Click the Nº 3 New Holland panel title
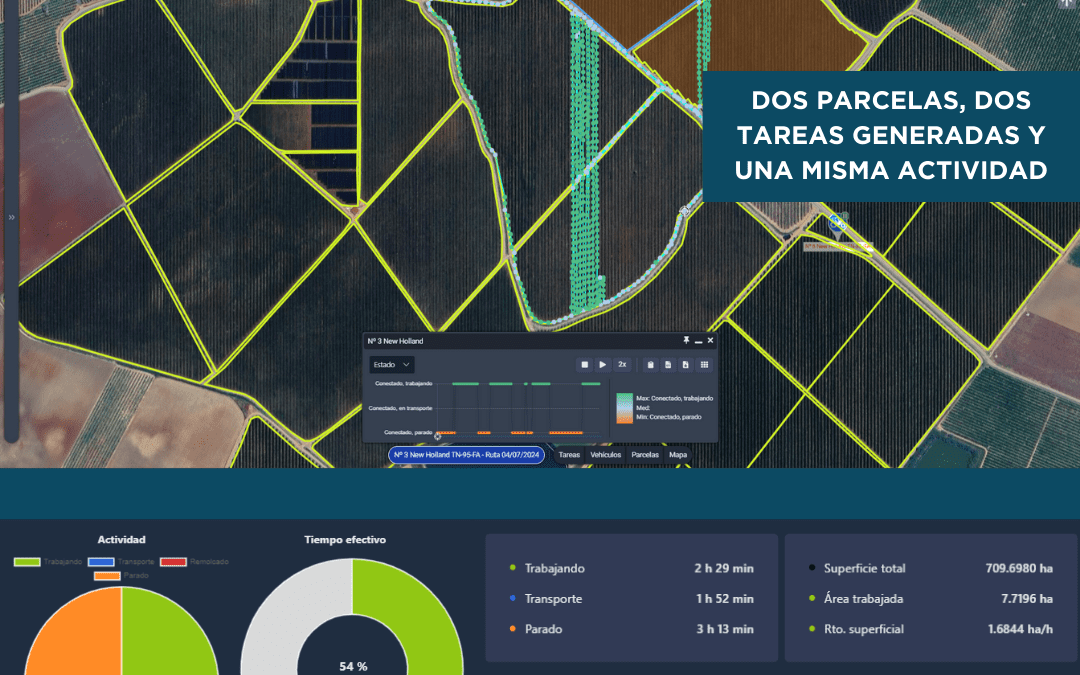1080x675 pixels. pyautogui.click(x=395, y=341)
